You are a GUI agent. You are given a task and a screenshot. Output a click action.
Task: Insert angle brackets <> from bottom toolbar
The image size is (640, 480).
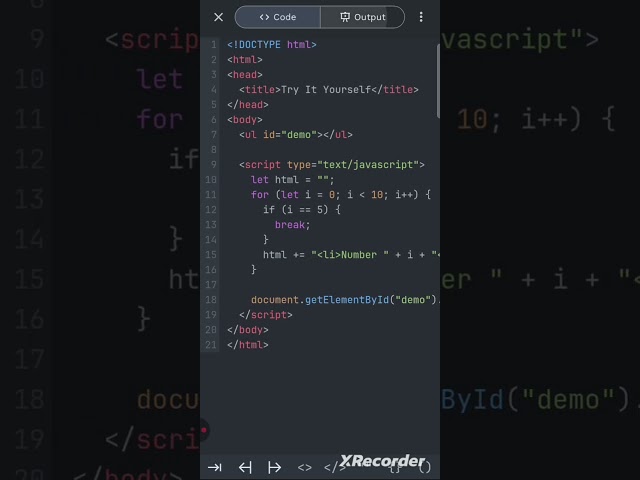pos(304,468)
